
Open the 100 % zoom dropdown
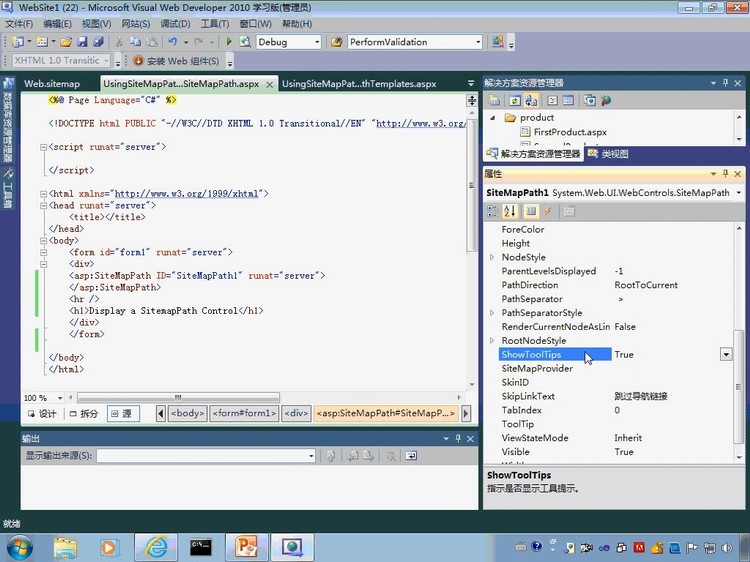(x=60, y=398)
